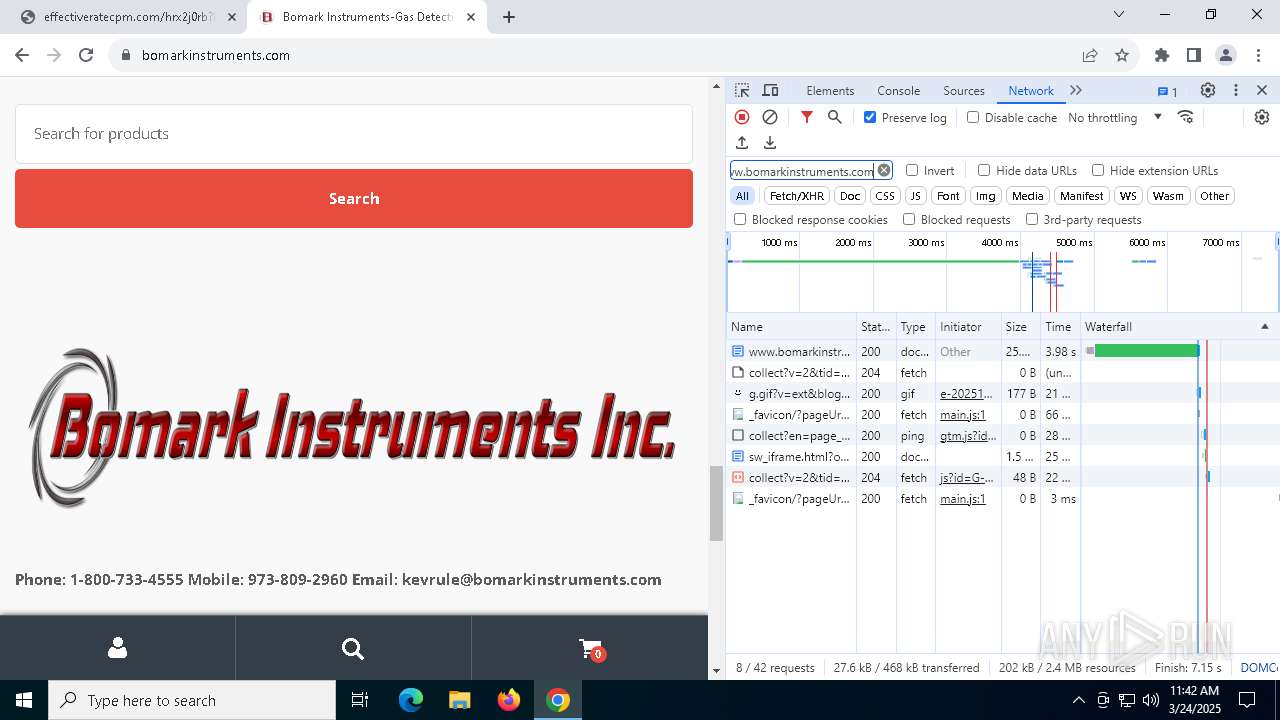Toggle the inspect element picker icon
Screen dimensions: 1280x720
pyautogui.click(x=742, y=90)
